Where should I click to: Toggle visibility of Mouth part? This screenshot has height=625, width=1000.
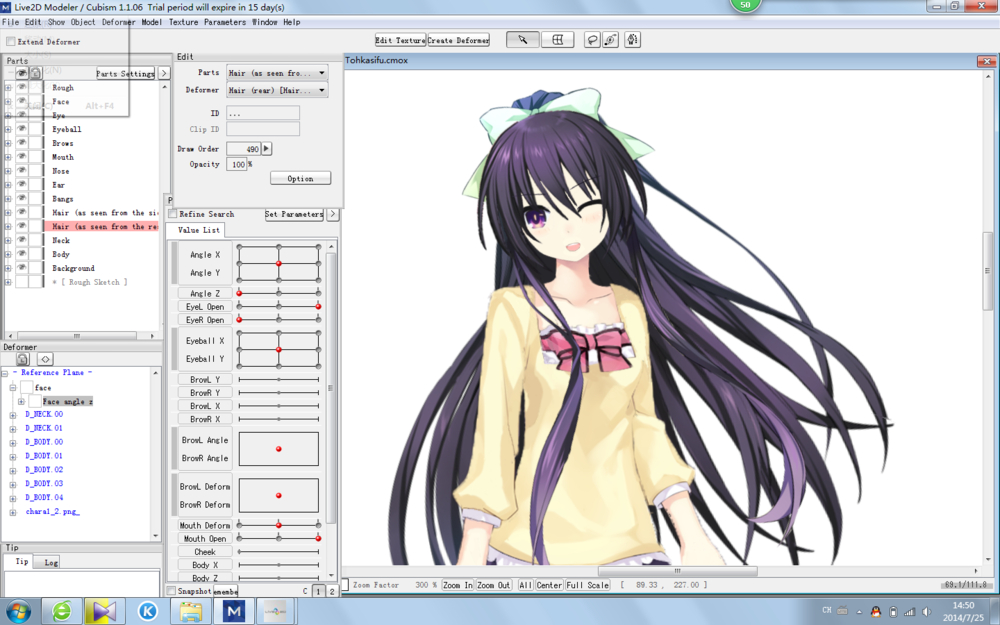tap(22, 157)
